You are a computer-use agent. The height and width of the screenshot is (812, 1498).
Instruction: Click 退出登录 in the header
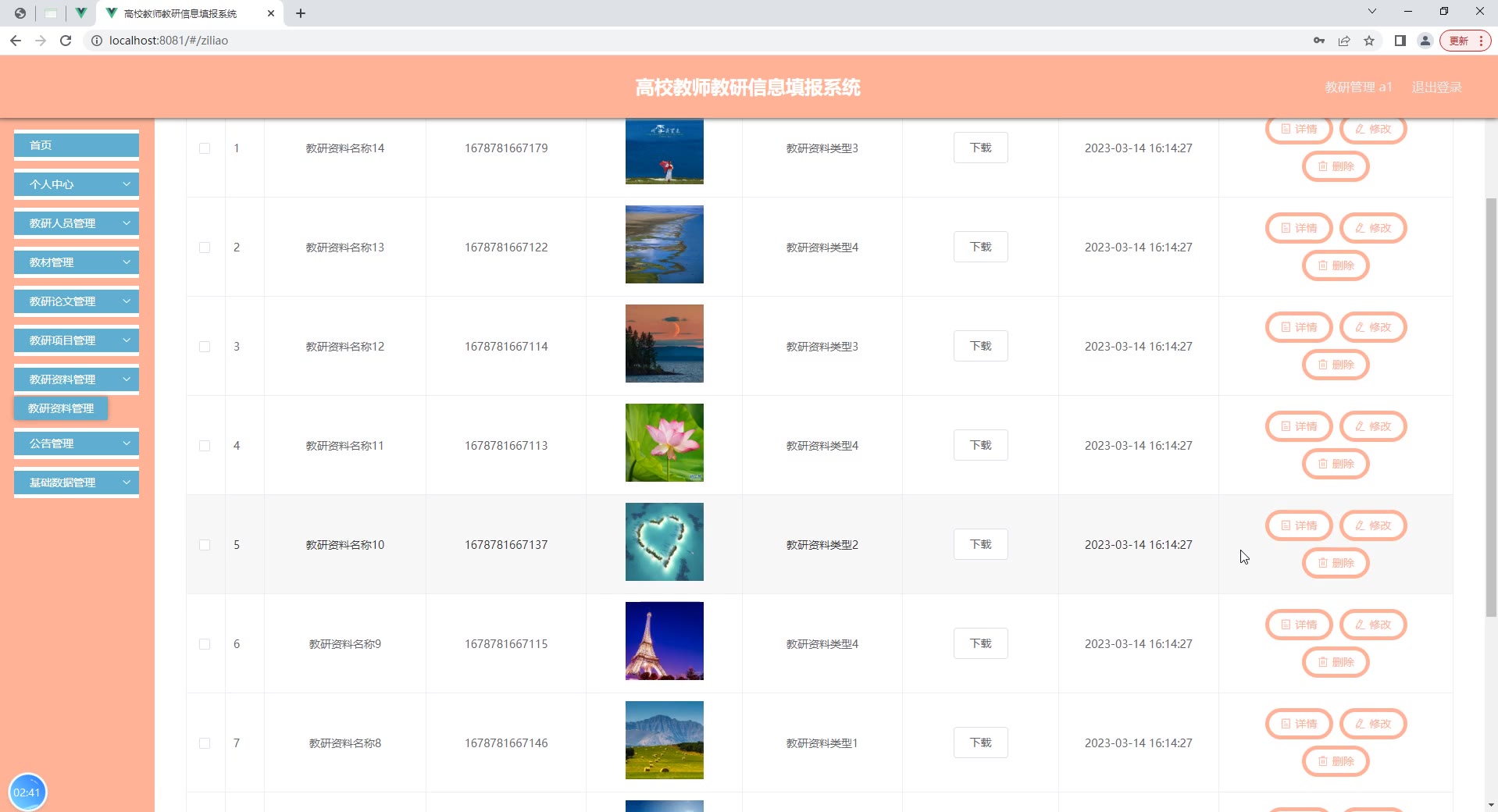coord(1436,87)
